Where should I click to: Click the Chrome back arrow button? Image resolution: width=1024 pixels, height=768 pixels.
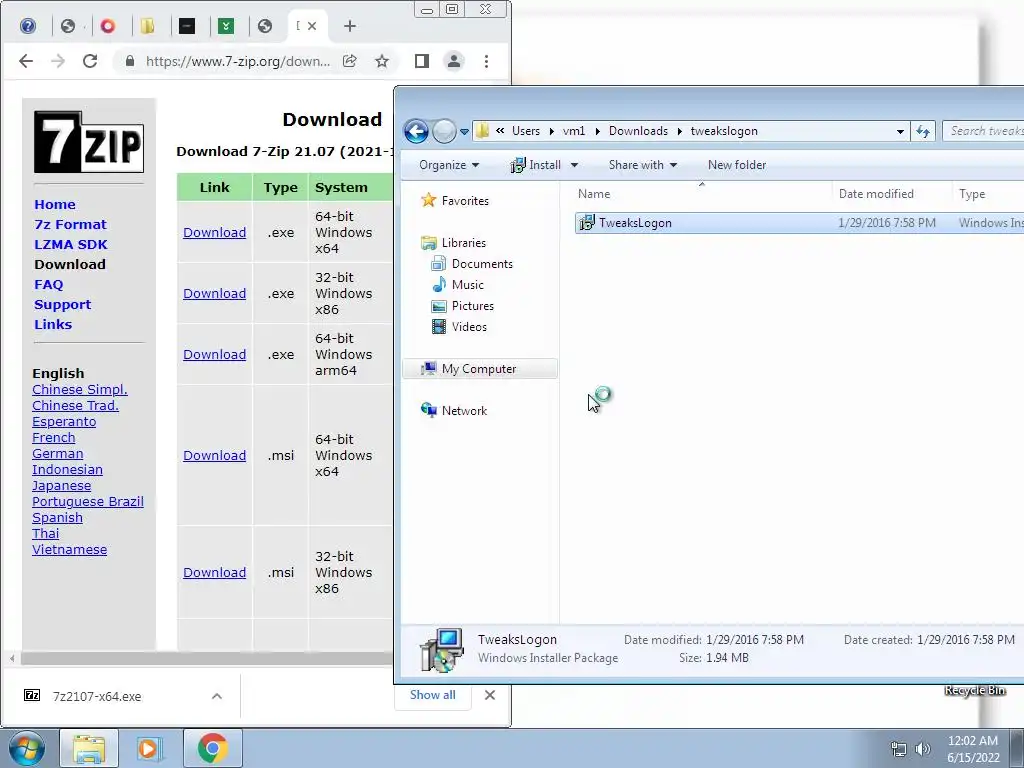point(26,61)
